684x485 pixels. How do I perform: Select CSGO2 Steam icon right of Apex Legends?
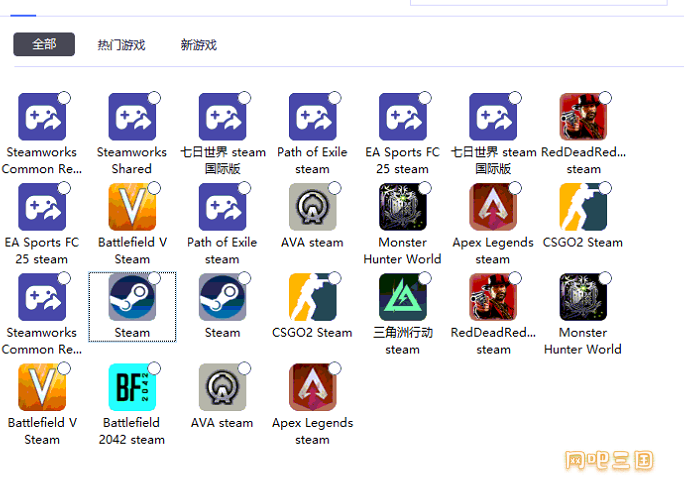pos(583,207)
